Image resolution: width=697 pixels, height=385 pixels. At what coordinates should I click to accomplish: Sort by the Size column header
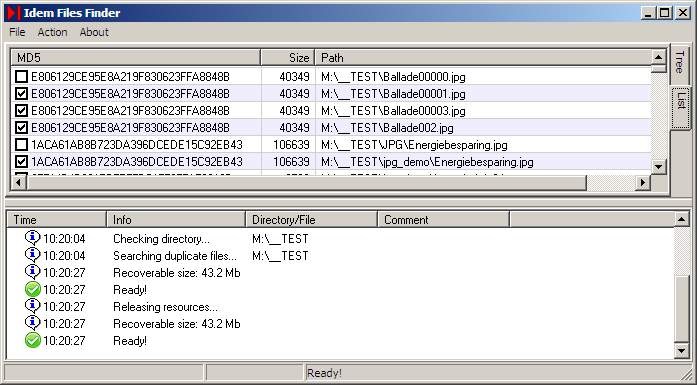(x=288, y=58)
